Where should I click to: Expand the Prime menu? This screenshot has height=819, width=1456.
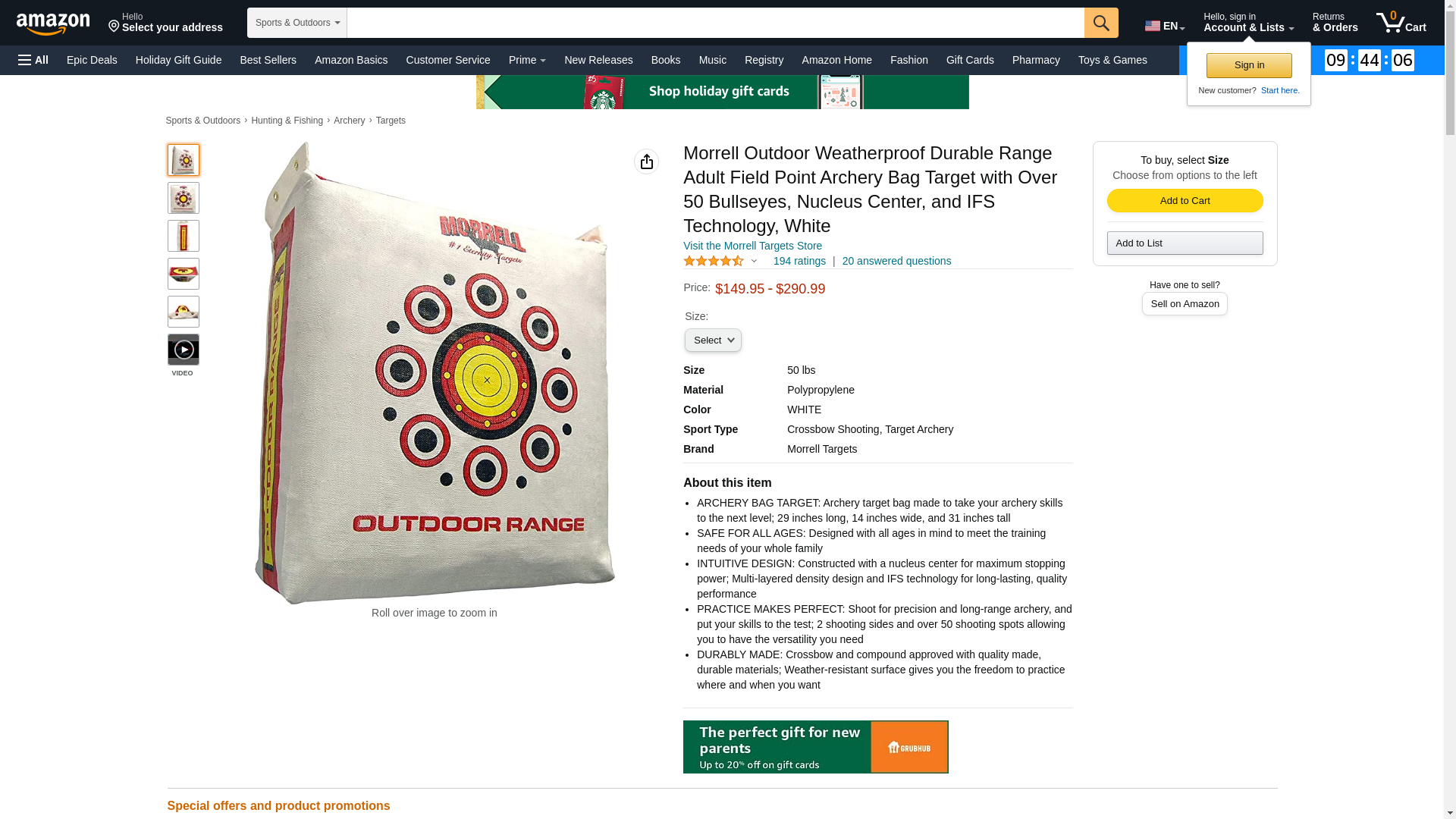pos(527,60)
